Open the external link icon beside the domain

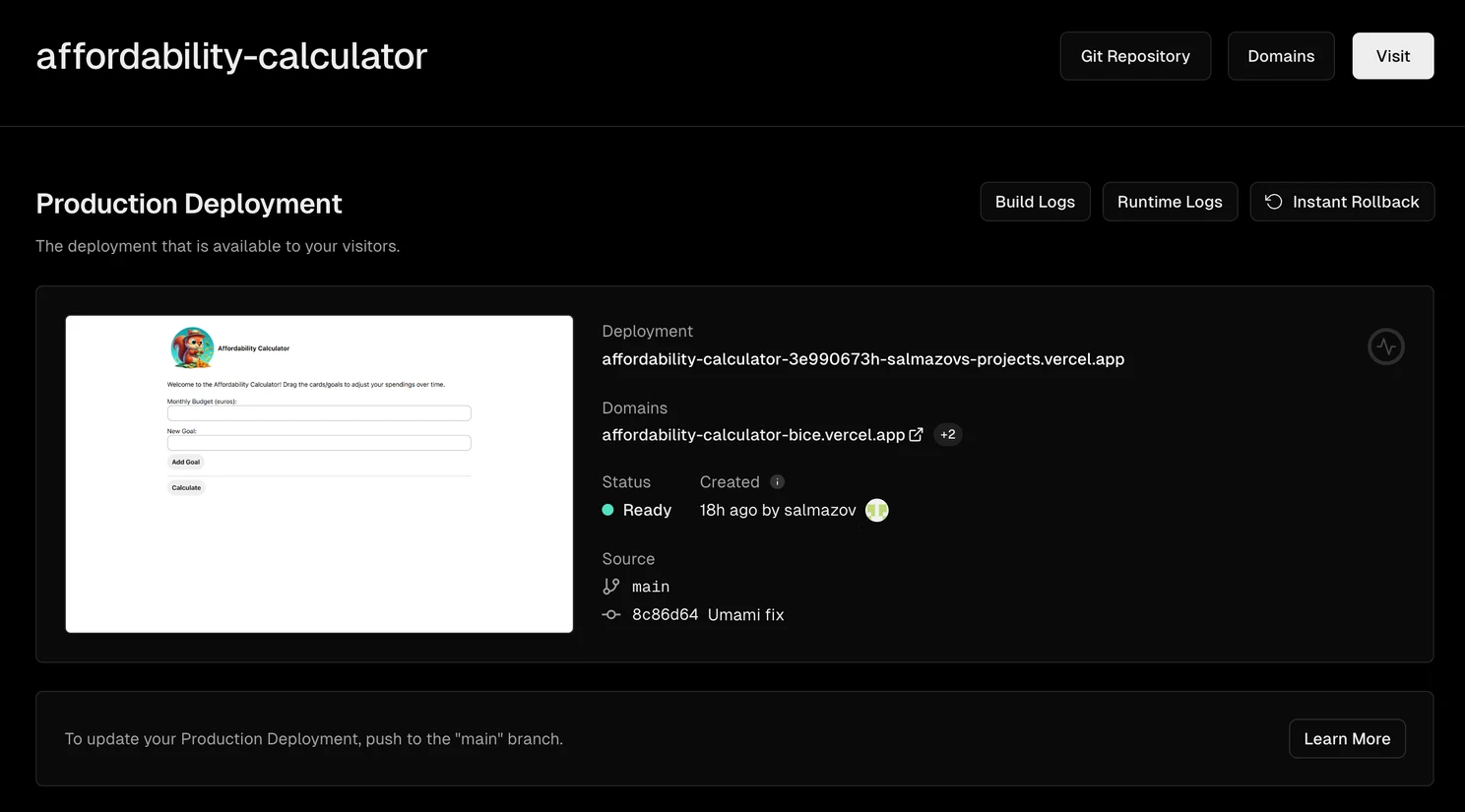[916, 434]
